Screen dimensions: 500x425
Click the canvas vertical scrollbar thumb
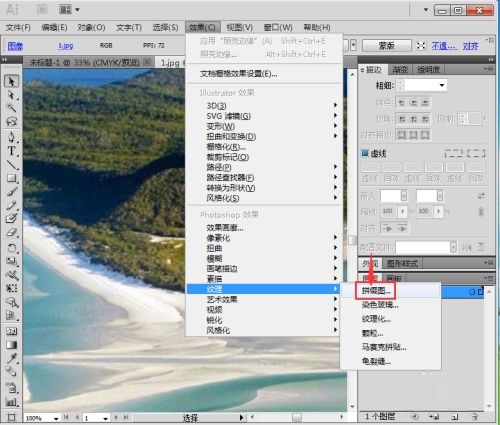352,240
